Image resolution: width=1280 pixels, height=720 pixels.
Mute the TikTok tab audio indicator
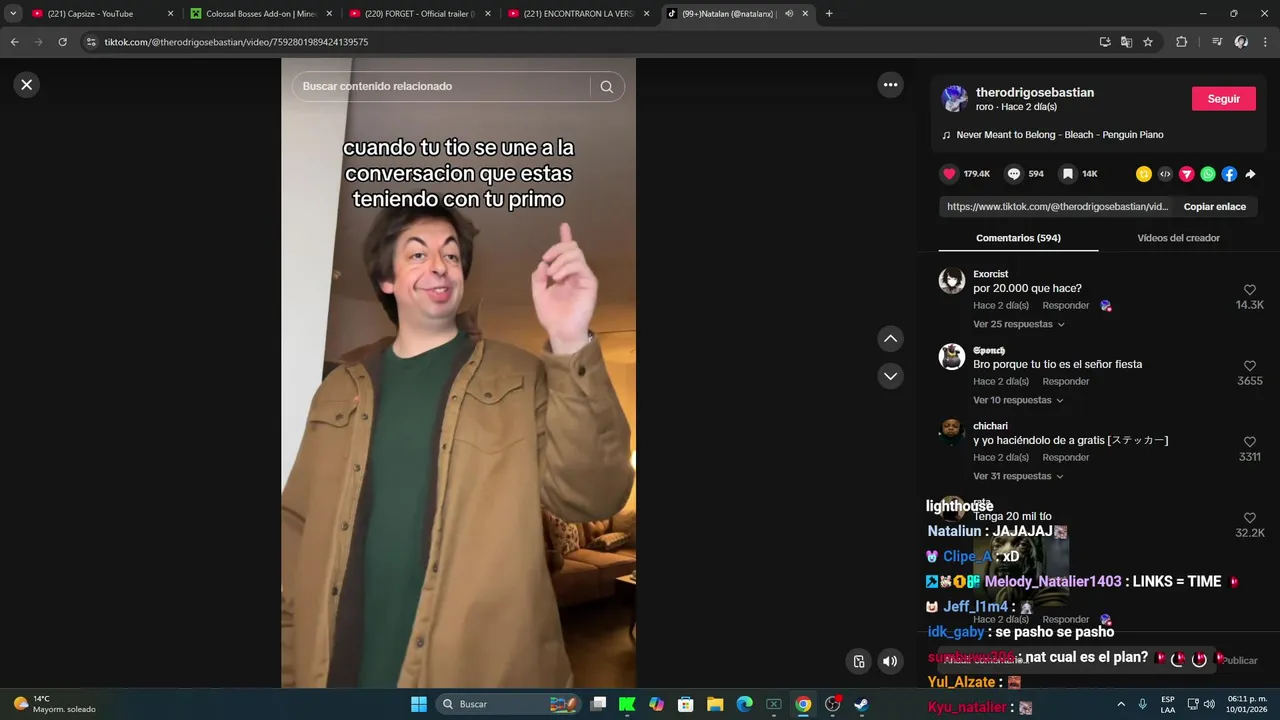click(x=789, y=14)
